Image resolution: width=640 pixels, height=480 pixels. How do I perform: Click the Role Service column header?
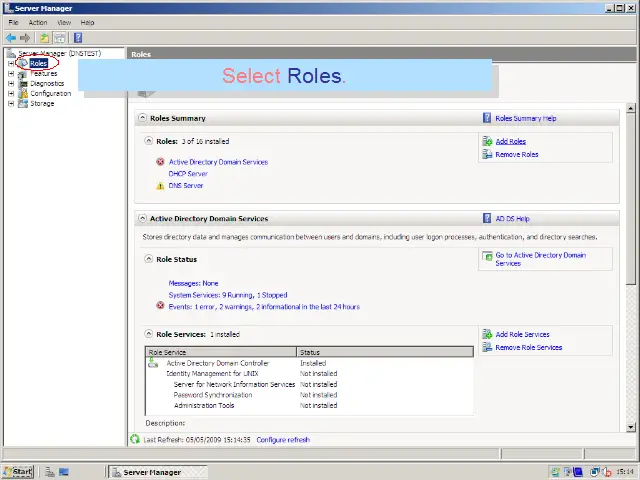point(221,352)
